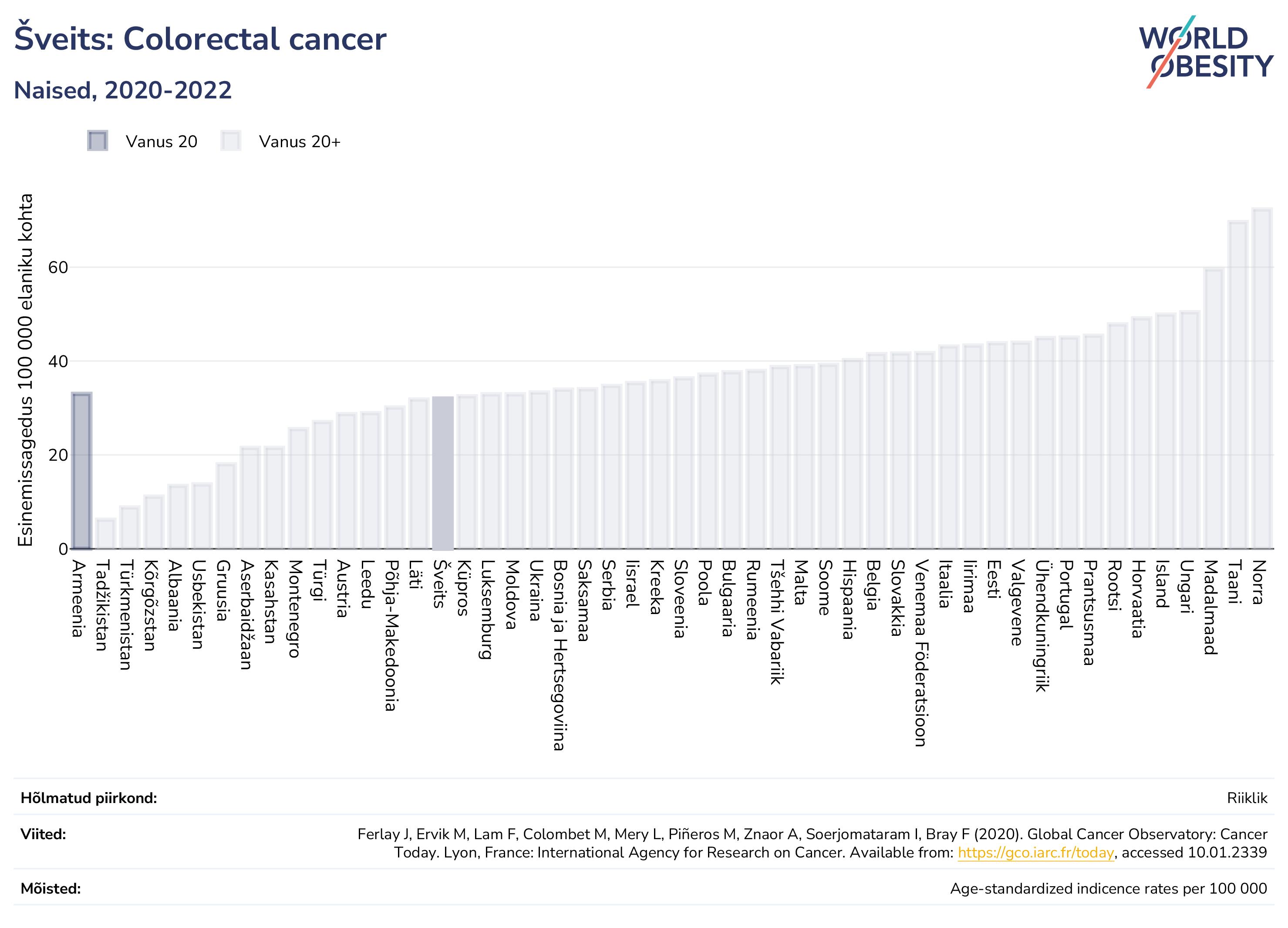Open the gco.iarc.fr/today link
Viewport: 1288px width, 928px height.
(x=1036, y=853)
